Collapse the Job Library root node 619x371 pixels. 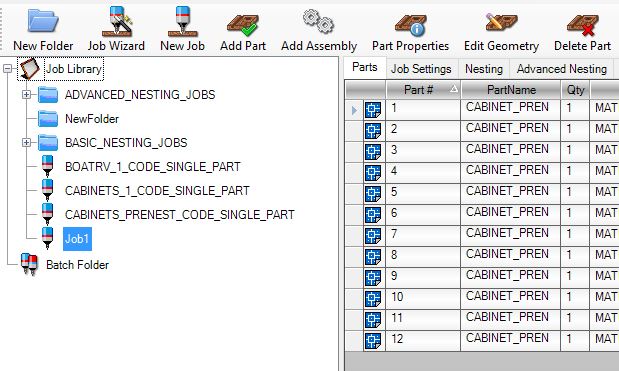[x=8, y=69]
